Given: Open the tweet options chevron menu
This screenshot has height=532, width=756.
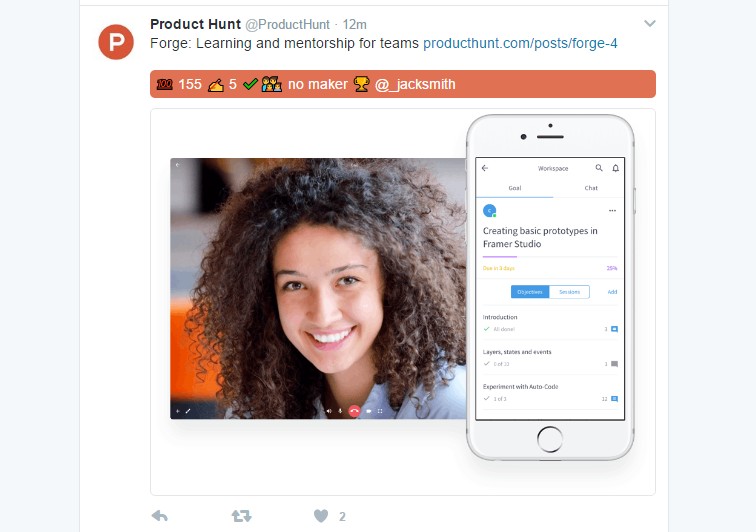Looking at the screenshot, I should pyautogui.click(x=649, y=24).
